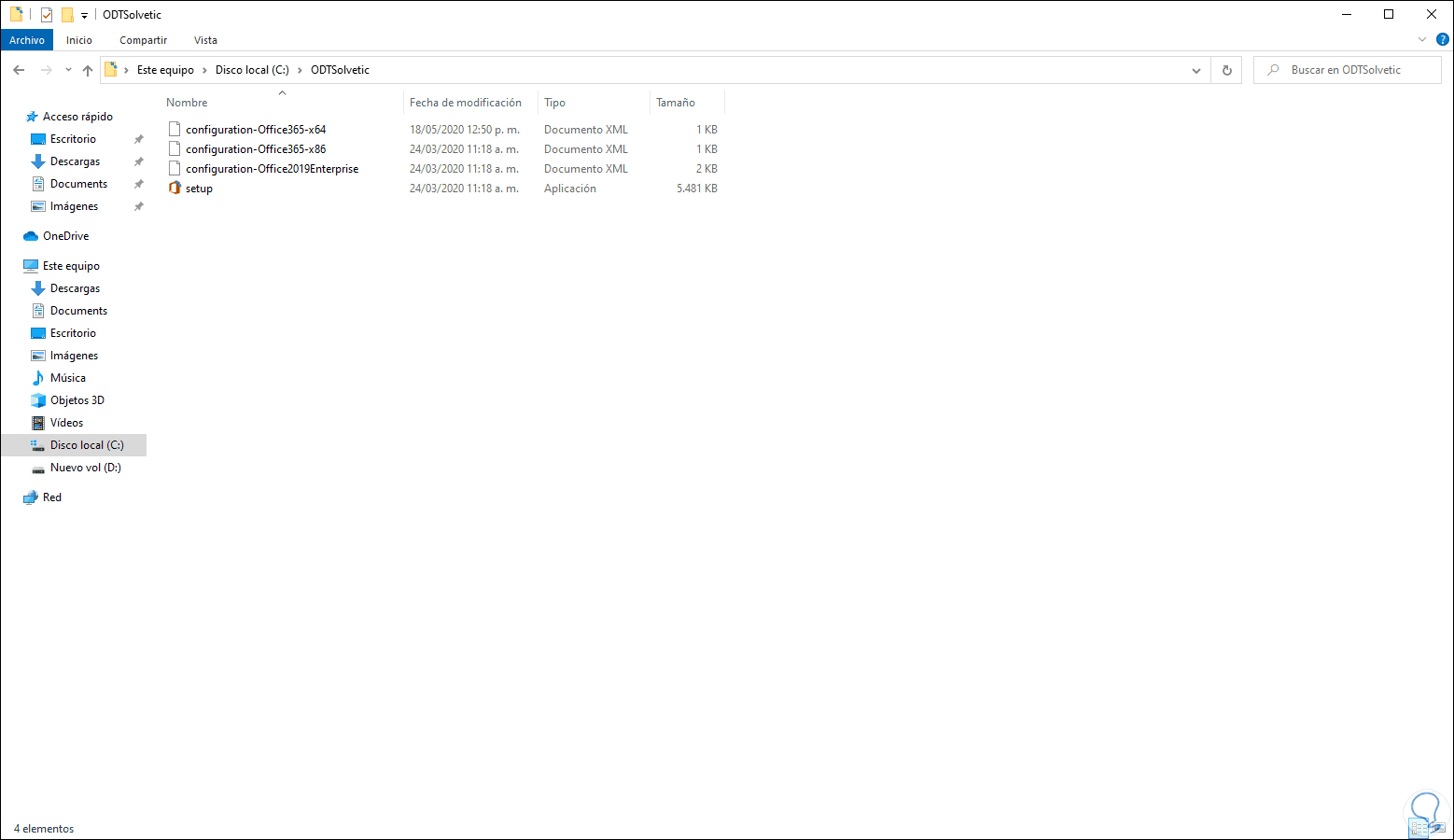The image size is (1454, 840).
Task: Select configuration-Office2019Enterprise XML document
Action: pyautogui.click(x=272, y=168)
